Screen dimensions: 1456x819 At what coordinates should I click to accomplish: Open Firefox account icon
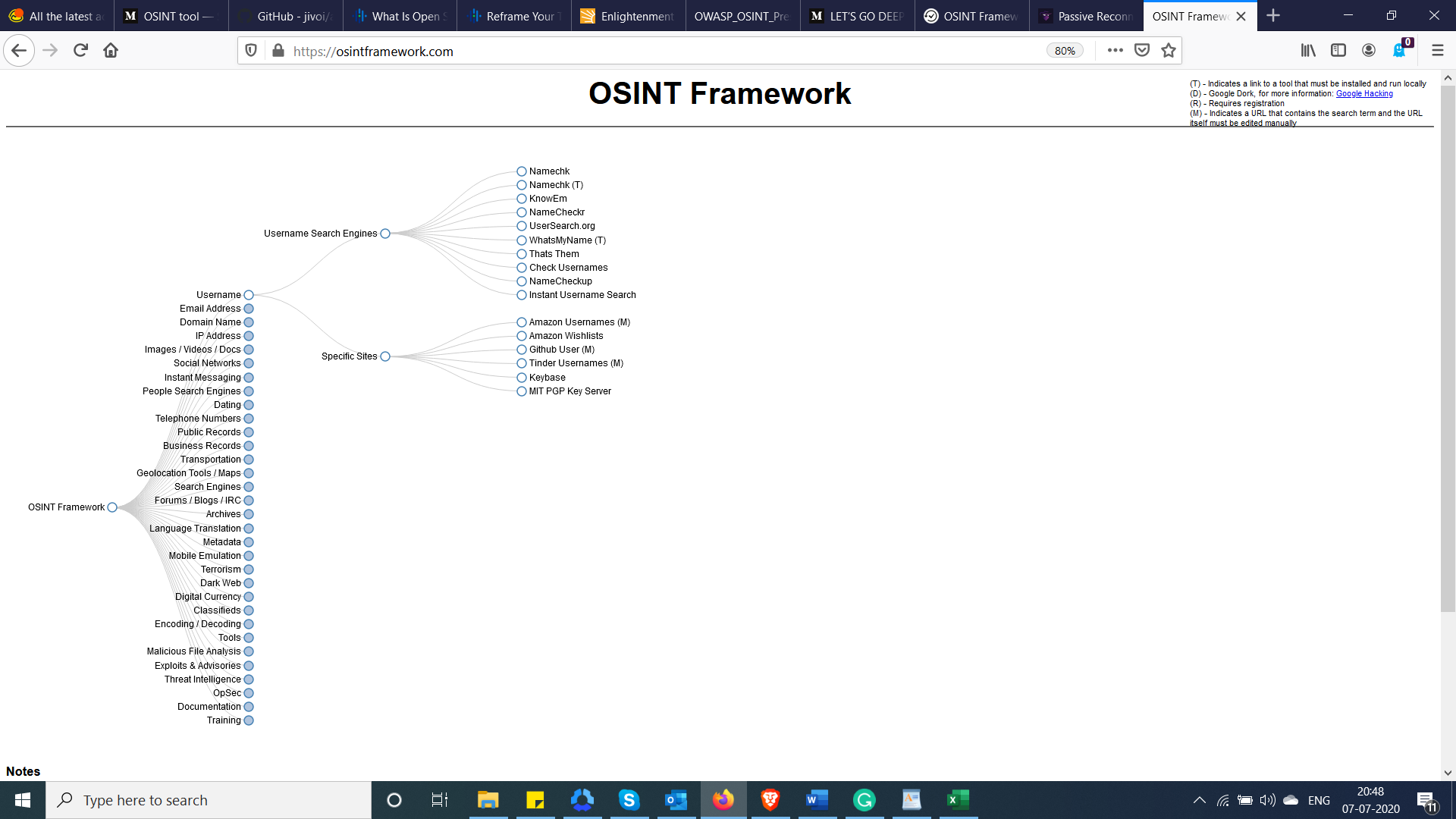click(1369, 51)
